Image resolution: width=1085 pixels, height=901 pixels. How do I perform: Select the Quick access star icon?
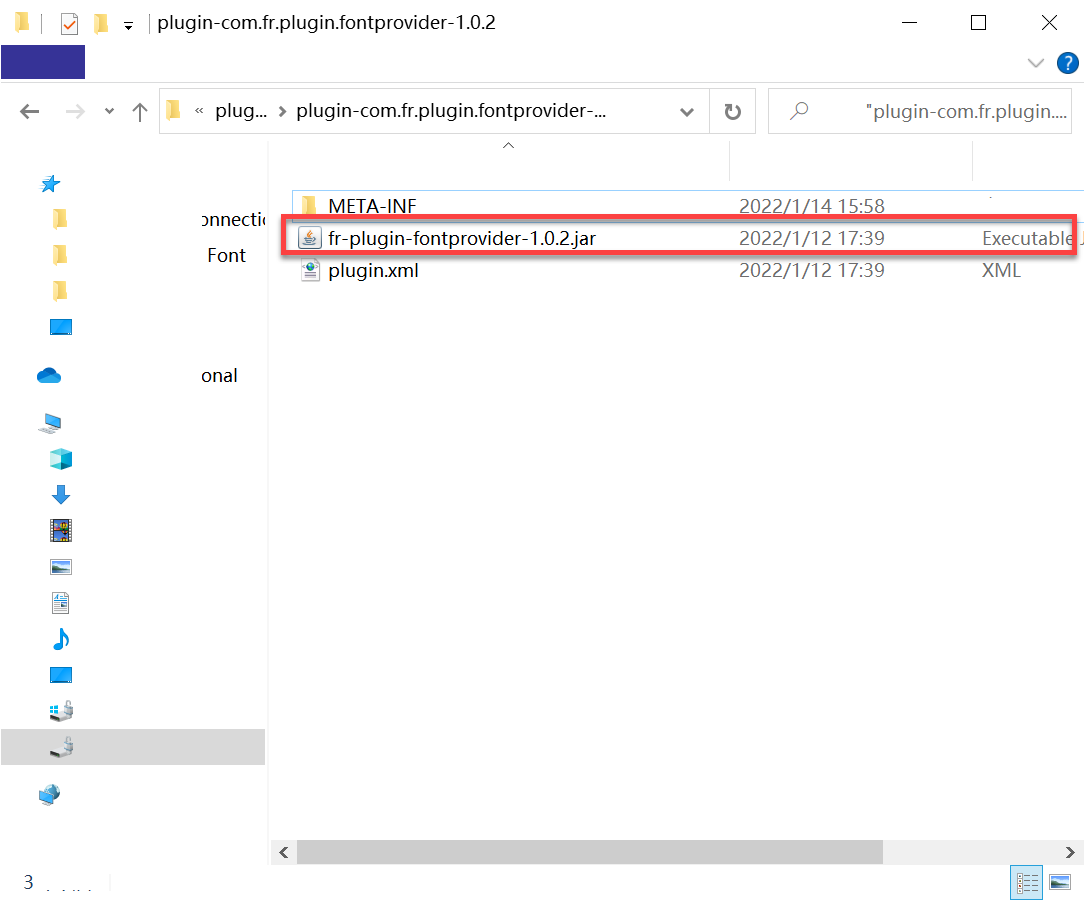(51, 183)
